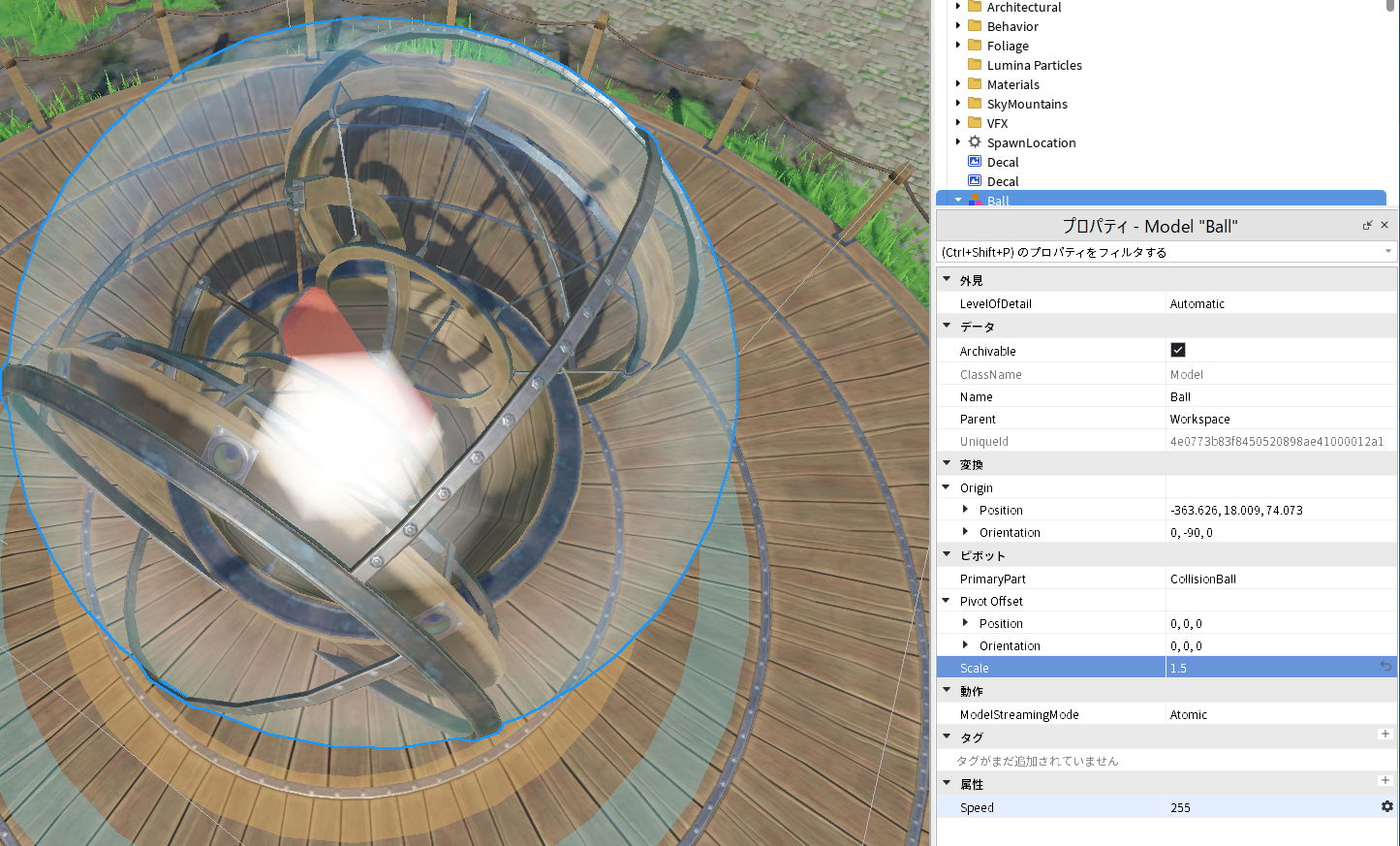Click the Origin Position value -363.626, 18.009, 74.073
Screen dimensions: 1400x846
tap(1236, 510)
